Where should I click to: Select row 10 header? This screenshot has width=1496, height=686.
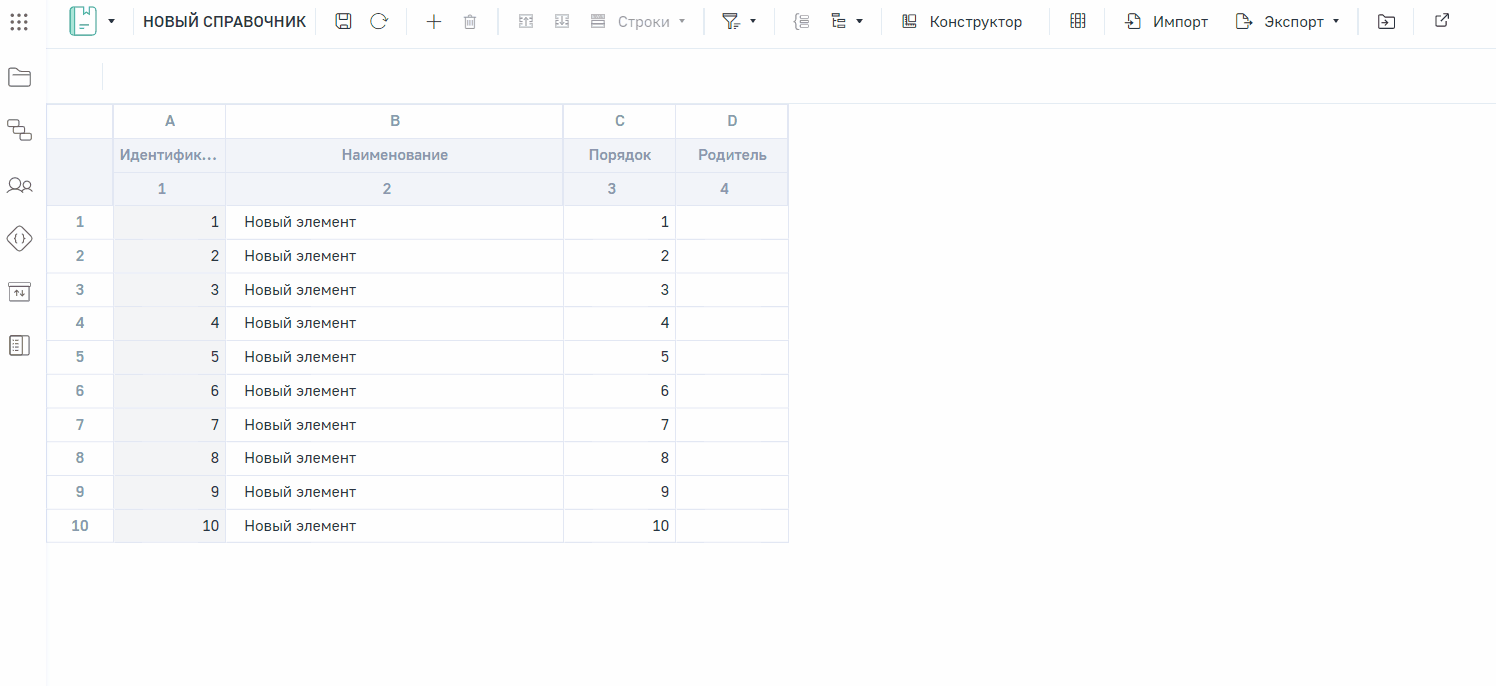tap(80, 526)
